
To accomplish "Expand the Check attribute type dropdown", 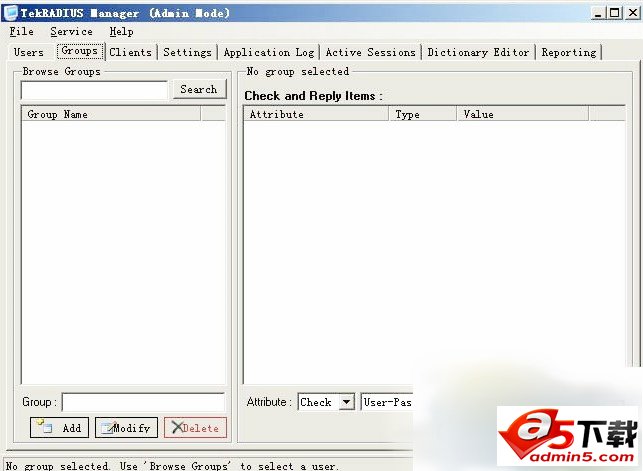I will (347, 402).
